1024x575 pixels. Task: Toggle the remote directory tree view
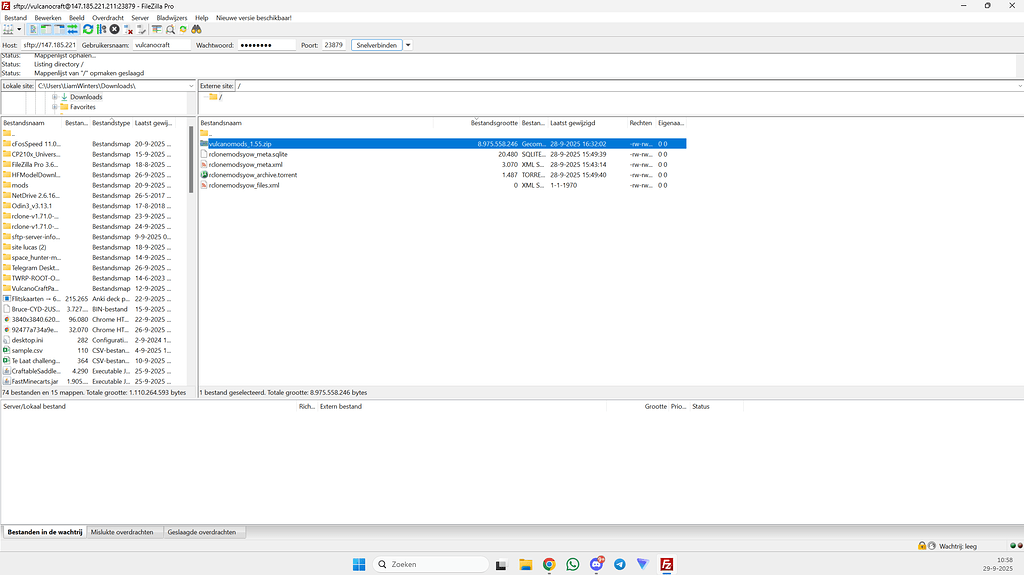point(59,29)
